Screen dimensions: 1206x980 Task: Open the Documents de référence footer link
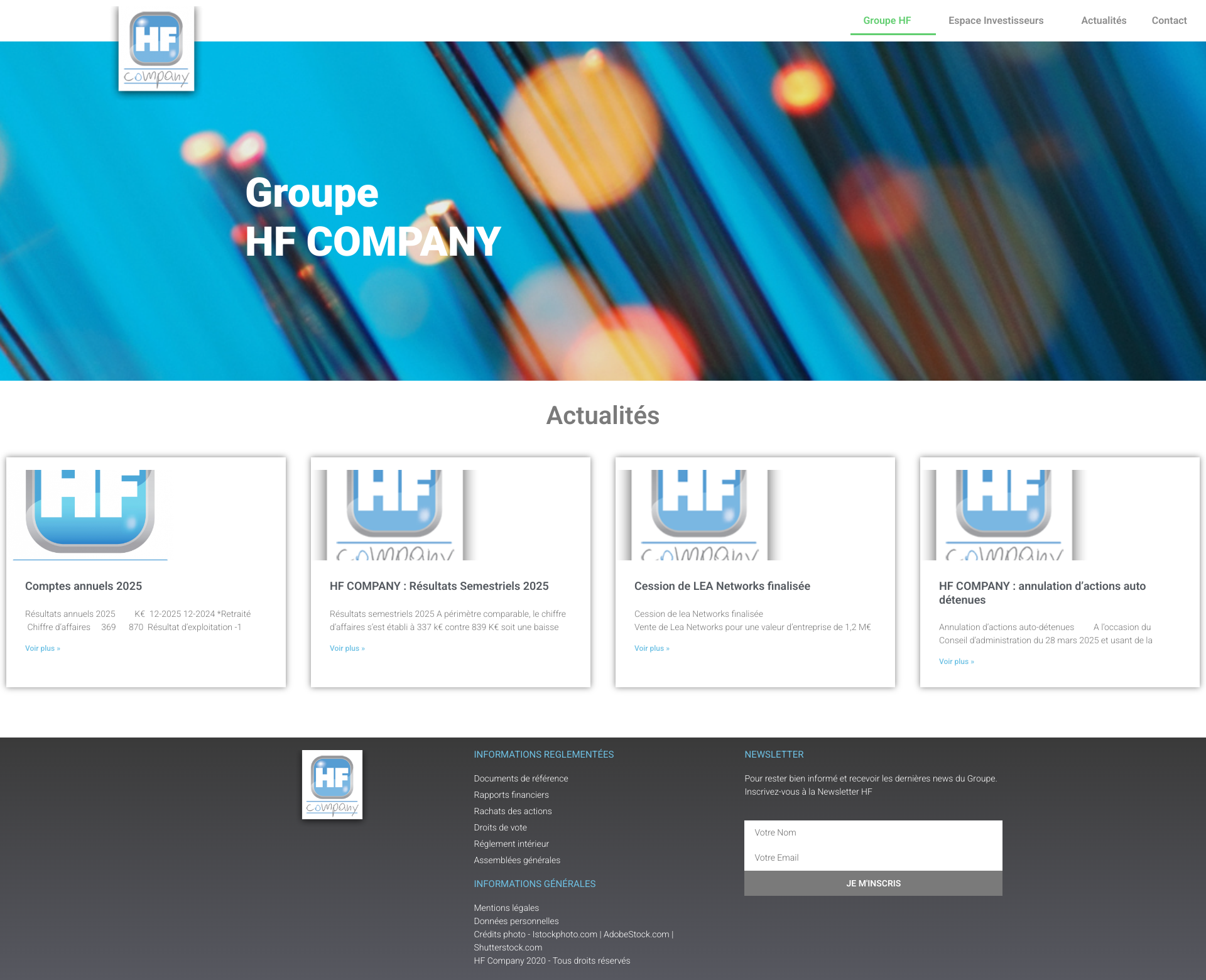pos(521,778)
